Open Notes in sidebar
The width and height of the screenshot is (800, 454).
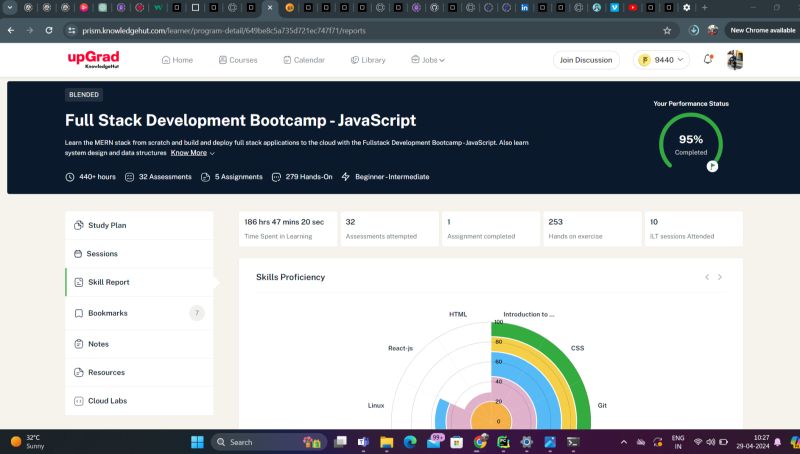139,344
